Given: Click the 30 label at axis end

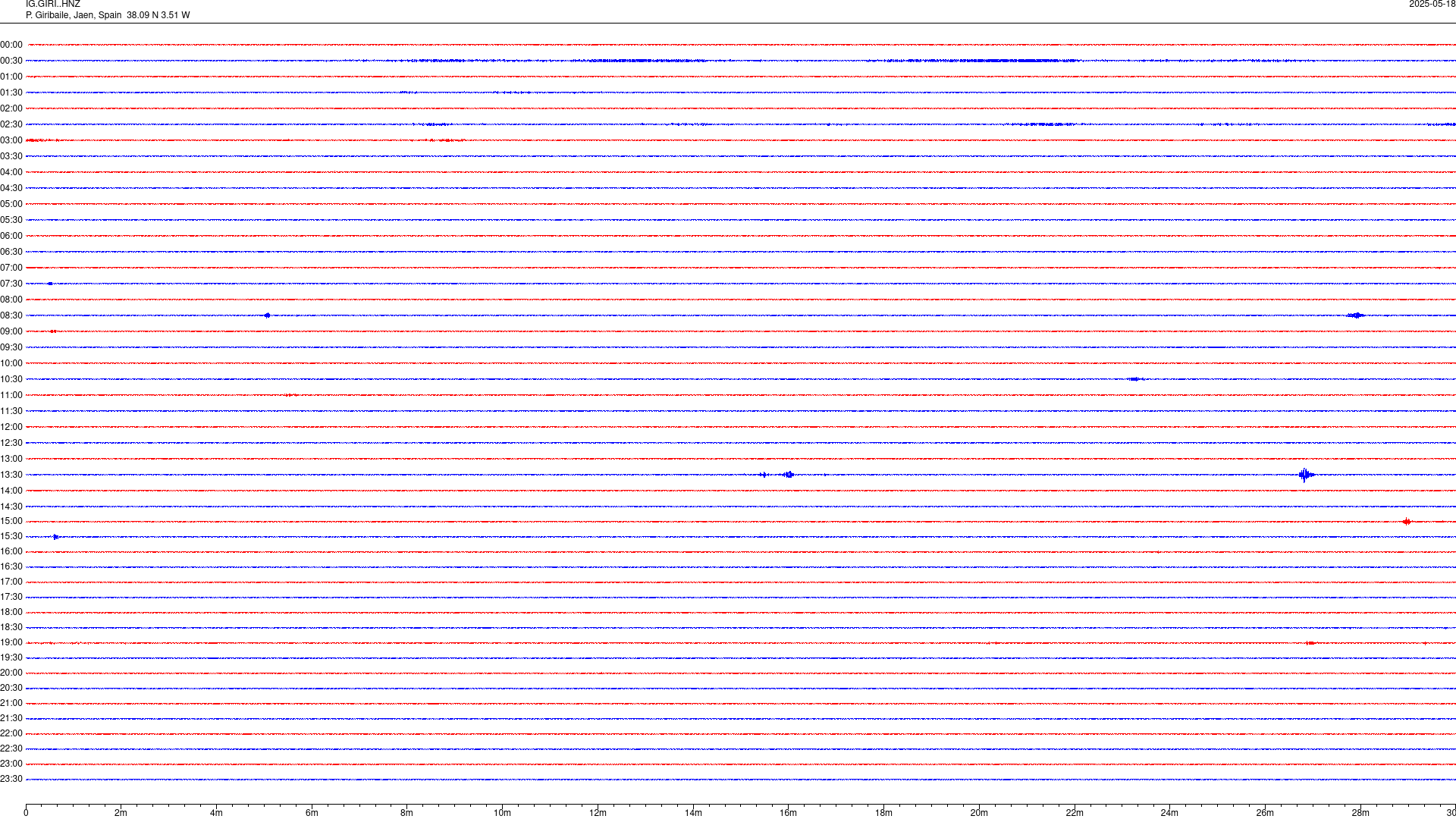Looking at the screenshot, I should point(1451,813).
